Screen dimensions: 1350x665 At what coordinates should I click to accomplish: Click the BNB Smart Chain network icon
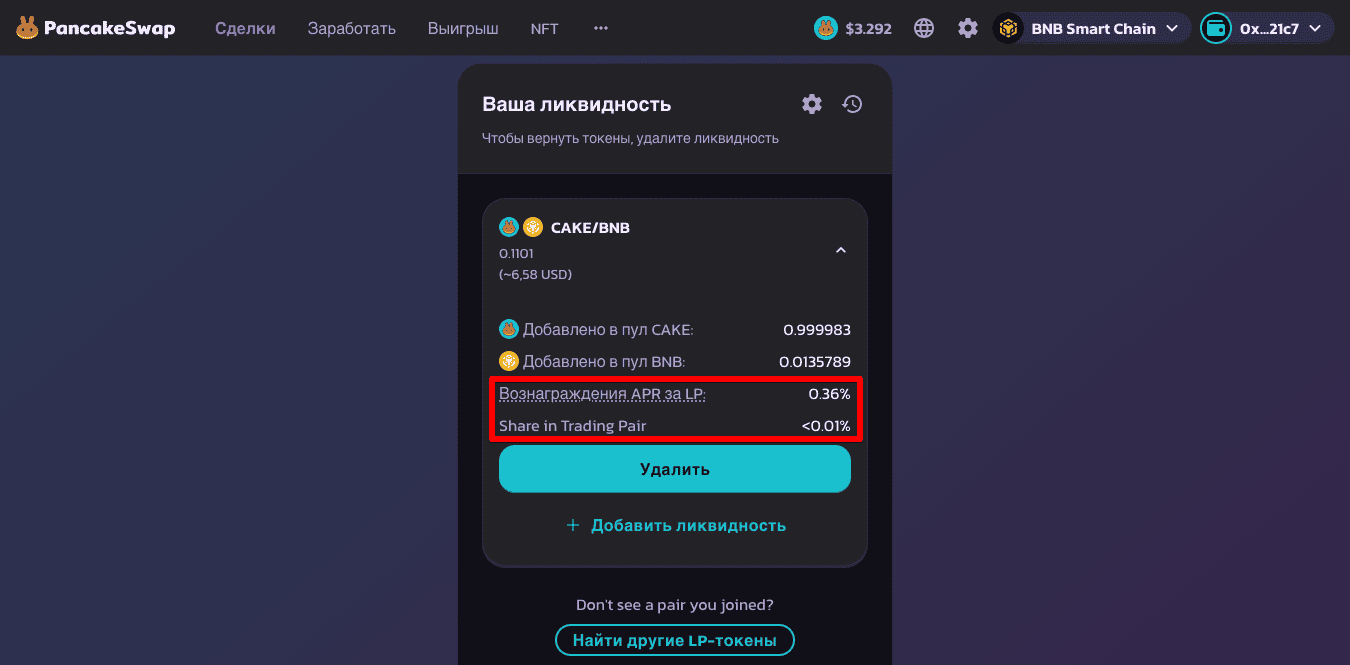click(1008, 28)
